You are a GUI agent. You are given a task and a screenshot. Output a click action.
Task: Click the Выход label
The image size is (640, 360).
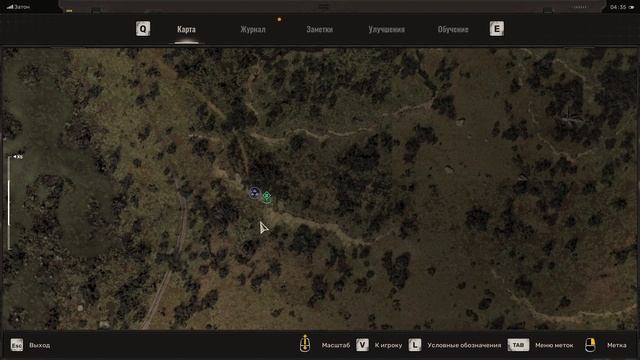tap(40, 345)
